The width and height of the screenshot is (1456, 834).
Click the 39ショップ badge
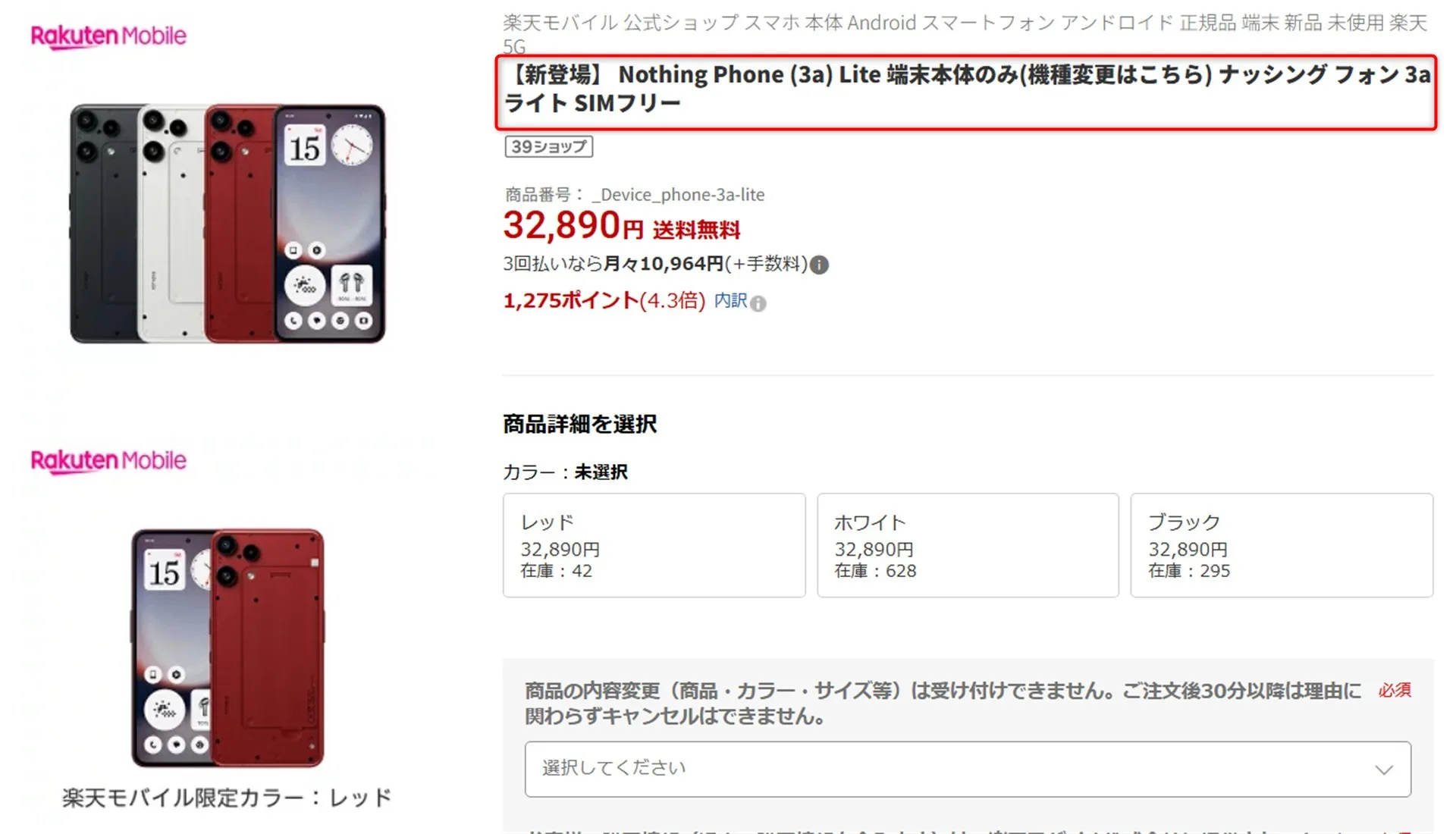(x=549, y=146)
